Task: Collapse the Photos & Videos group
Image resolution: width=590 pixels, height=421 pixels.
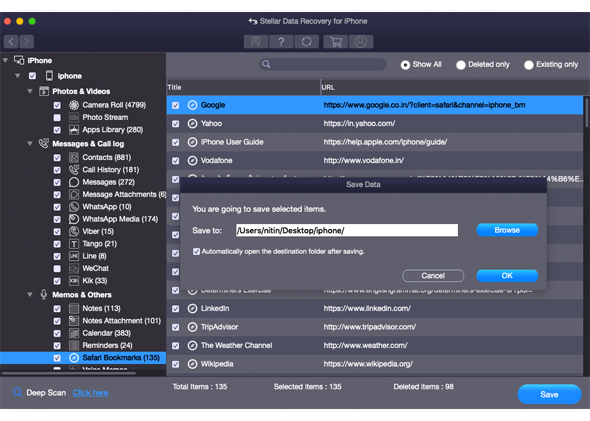Action: [x=30, y=91]
